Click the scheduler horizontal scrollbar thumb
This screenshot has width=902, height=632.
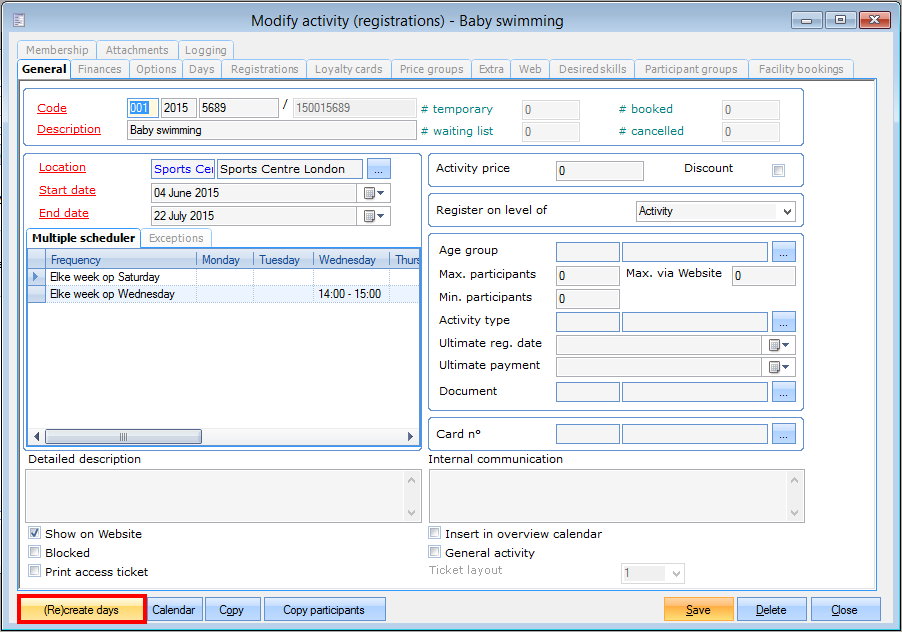[x=123, y=437]
